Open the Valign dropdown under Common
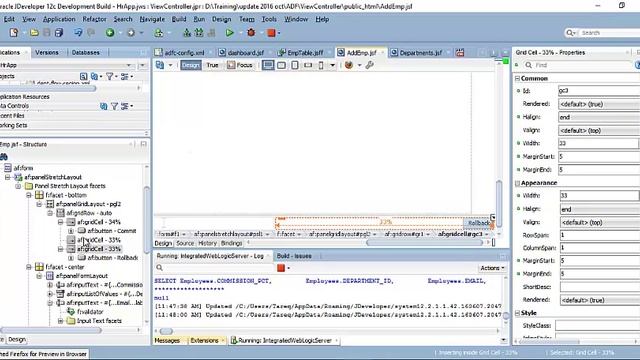The height and width of the screenshot is (360, 640). 599,131
